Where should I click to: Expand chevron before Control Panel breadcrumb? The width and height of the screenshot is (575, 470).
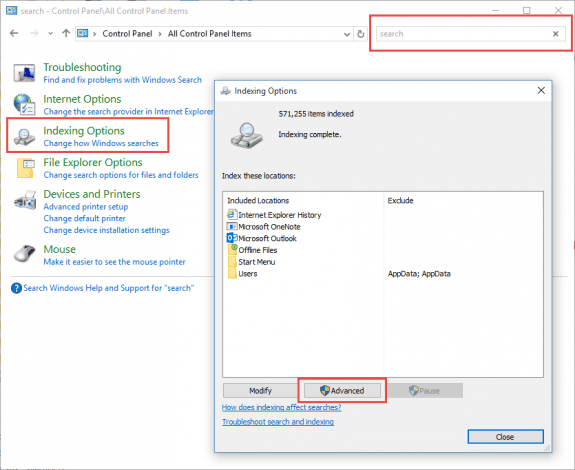[95, 34]
